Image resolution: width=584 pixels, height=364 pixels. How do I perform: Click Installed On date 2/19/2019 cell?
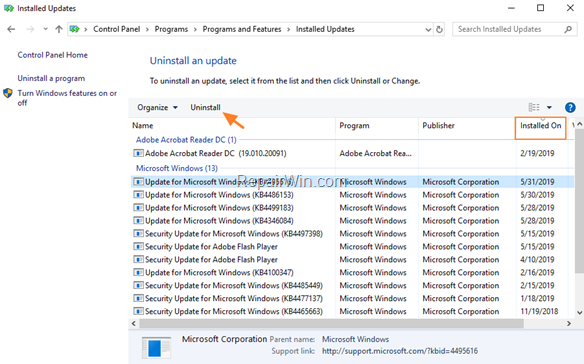click(537, 153)
